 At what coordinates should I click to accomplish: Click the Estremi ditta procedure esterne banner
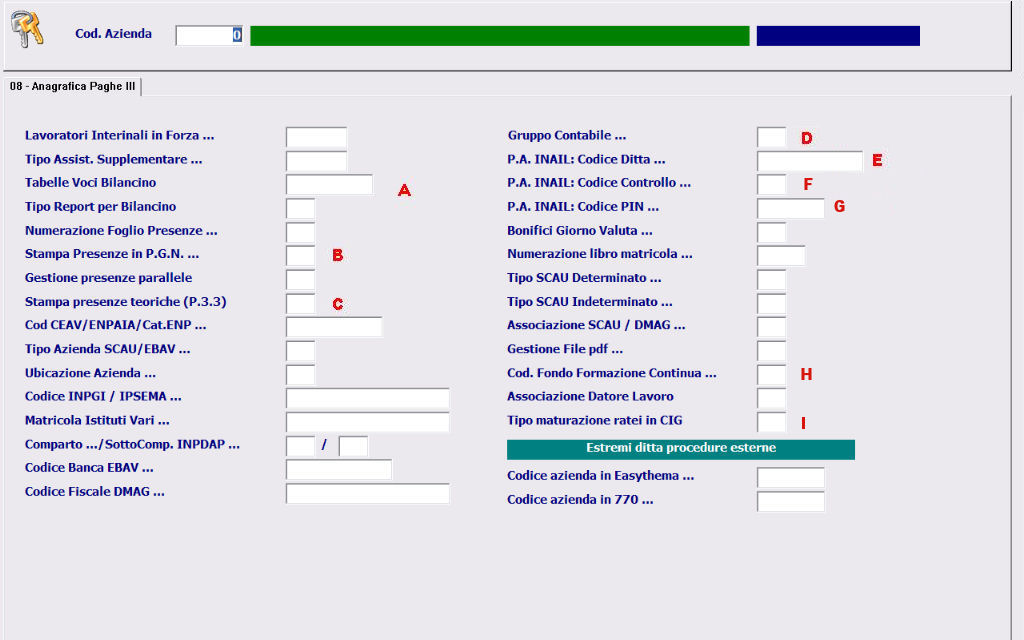(680, 449)
